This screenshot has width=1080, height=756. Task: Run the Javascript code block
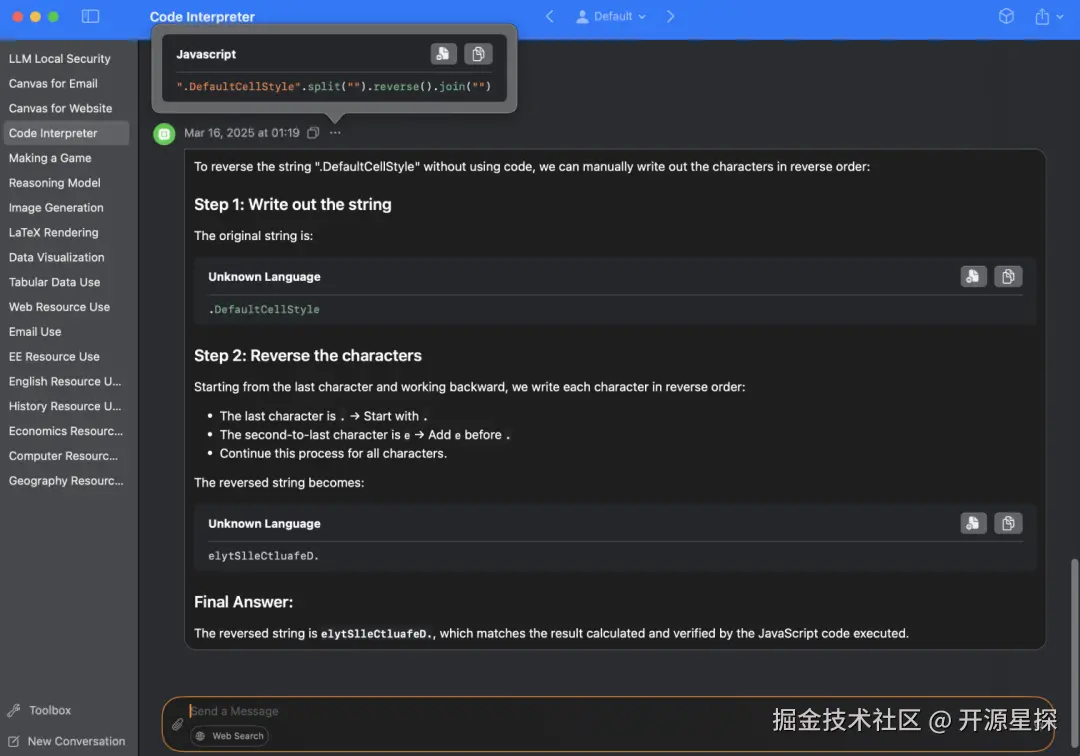click(x=444, y=54)
